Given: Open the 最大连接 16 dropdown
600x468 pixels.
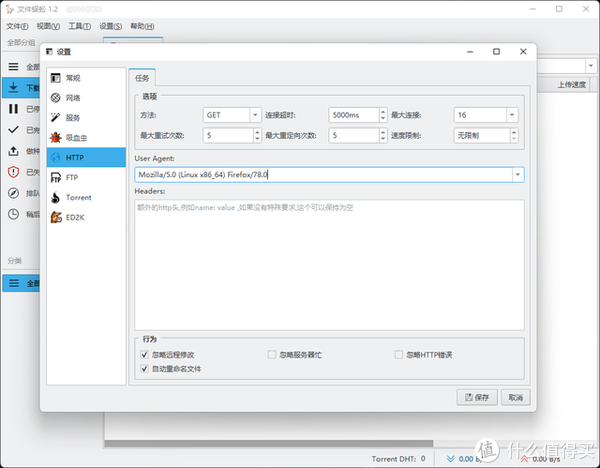Looking at the screenshot, I should pyautogui.click(x=512, y=115).
